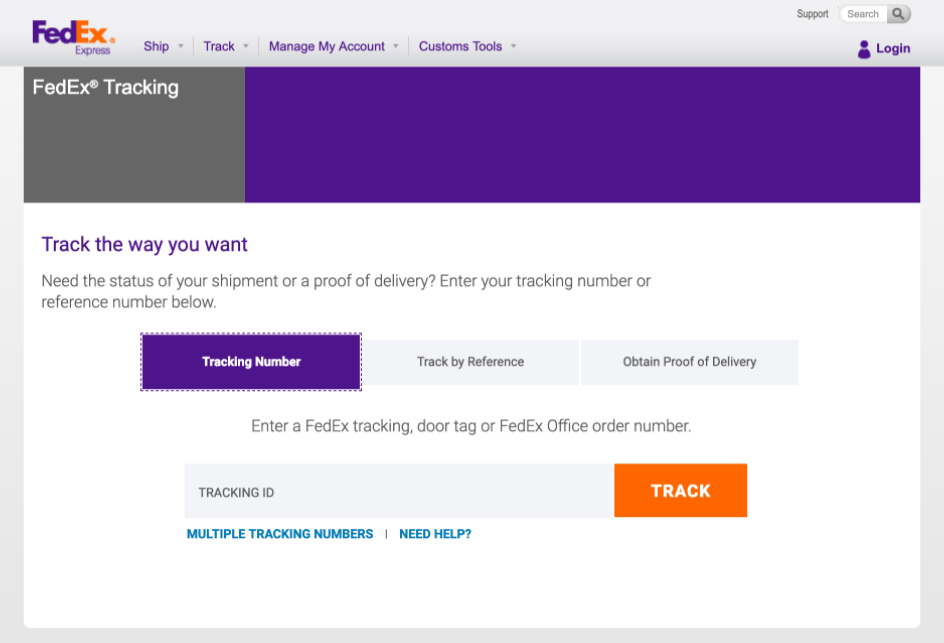This screenshot has height=643, width=944.
Task: Focus the Search input box
Action: pos(863,14)
